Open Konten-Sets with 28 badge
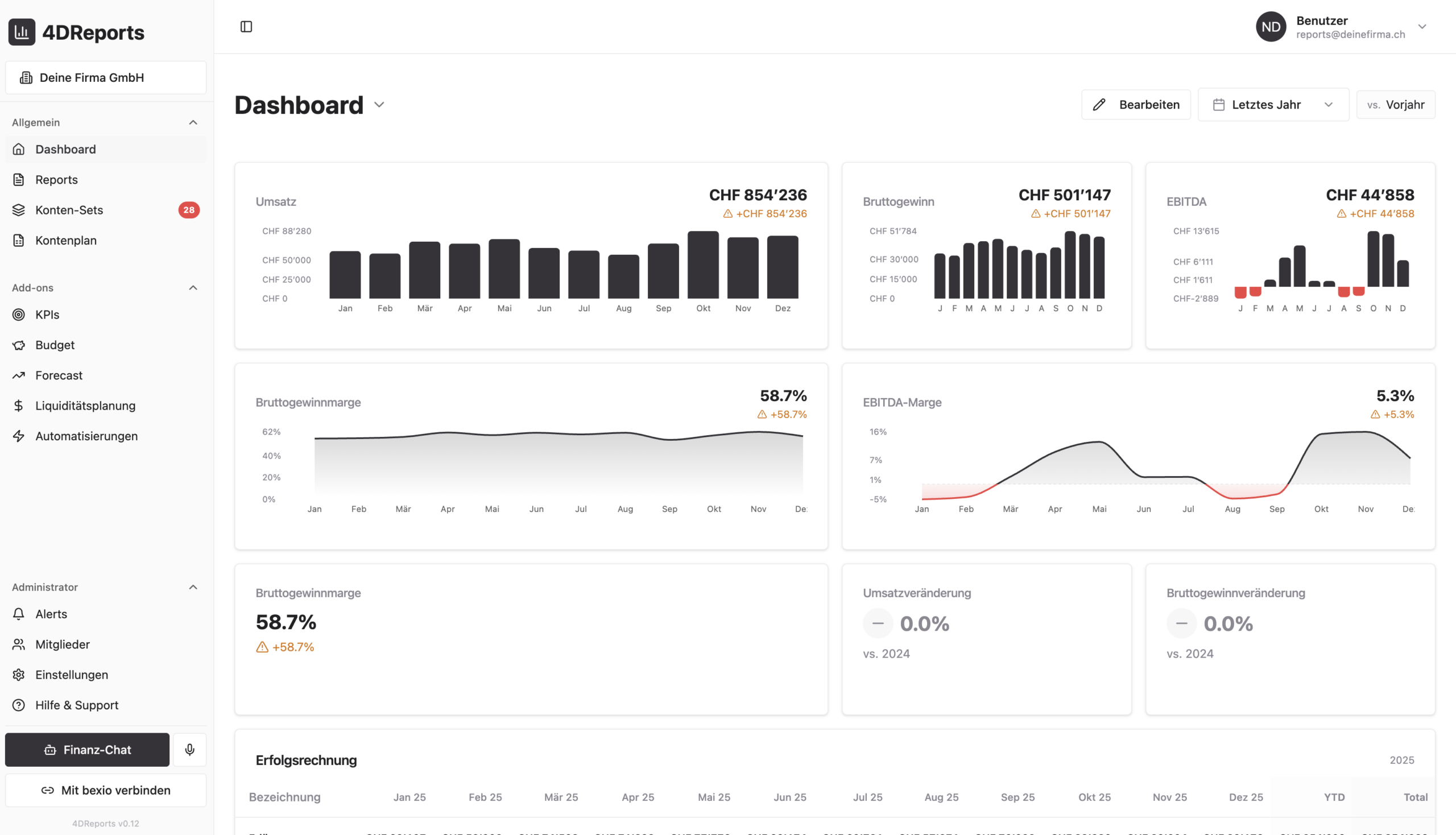The height and width of the screenshot is (835, 1456). click(x=69, y=210)
